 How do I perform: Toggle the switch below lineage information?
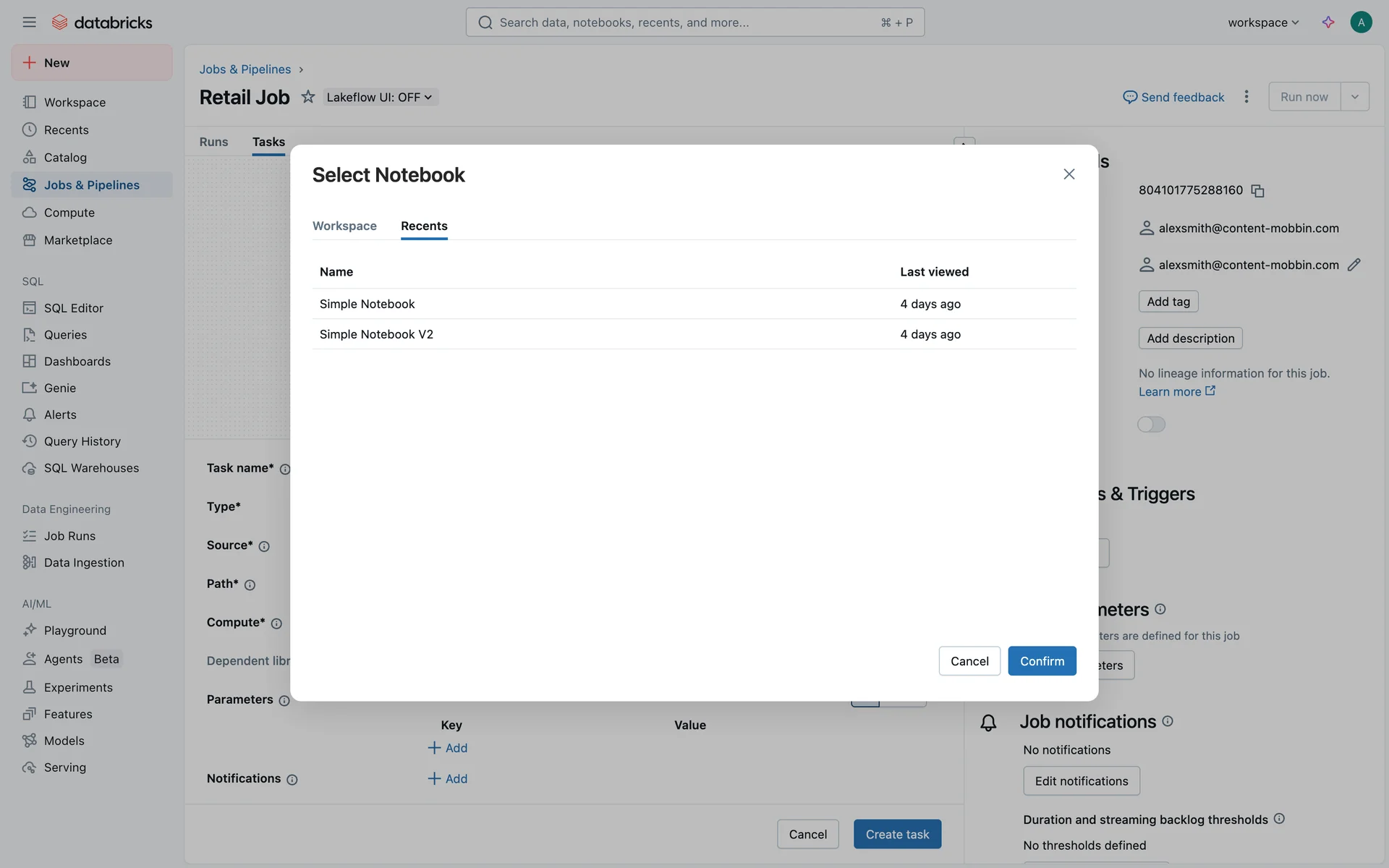(1151, 425)
